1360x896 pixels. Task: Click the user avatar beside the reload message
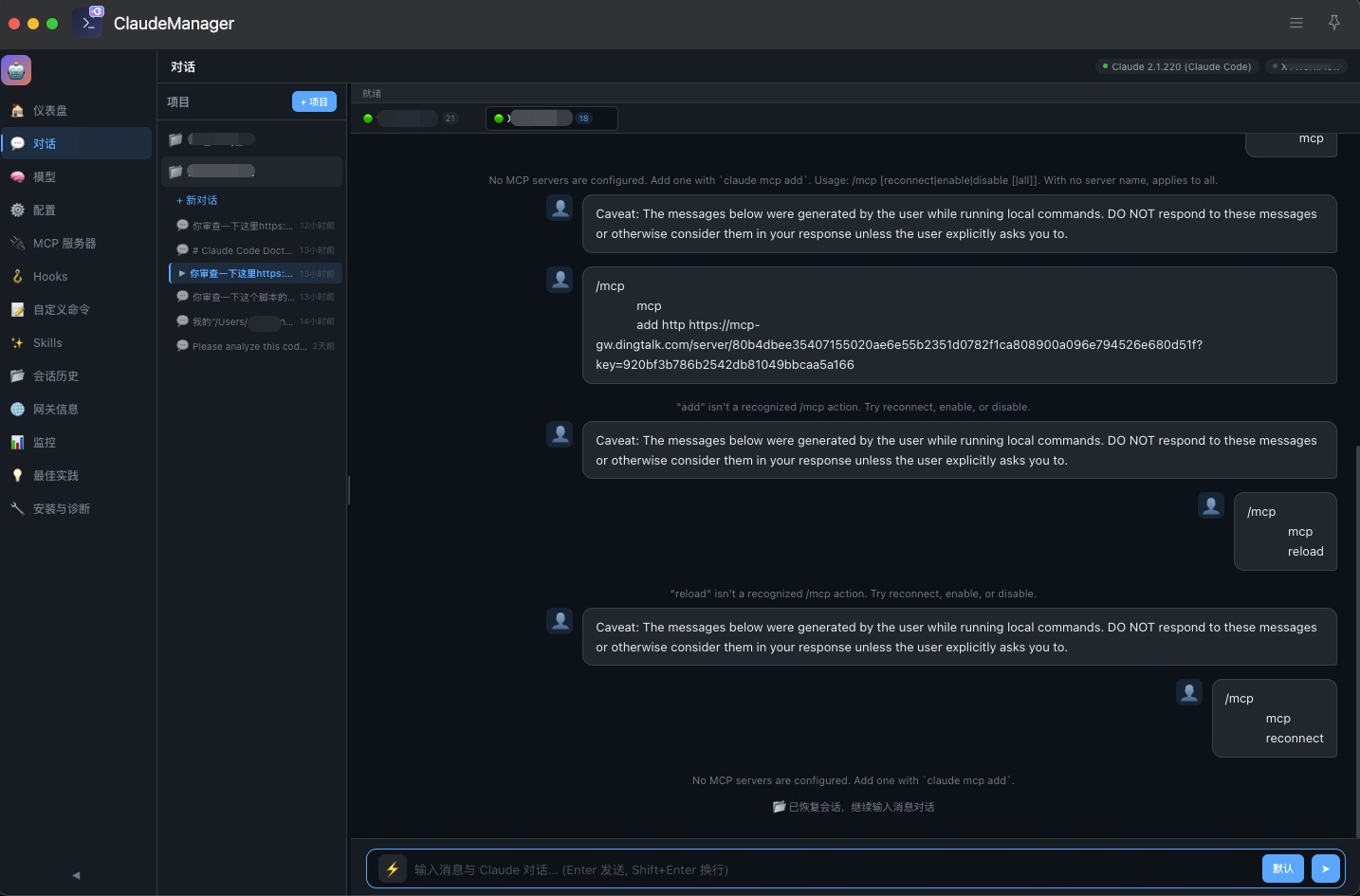click(1211, 505)
